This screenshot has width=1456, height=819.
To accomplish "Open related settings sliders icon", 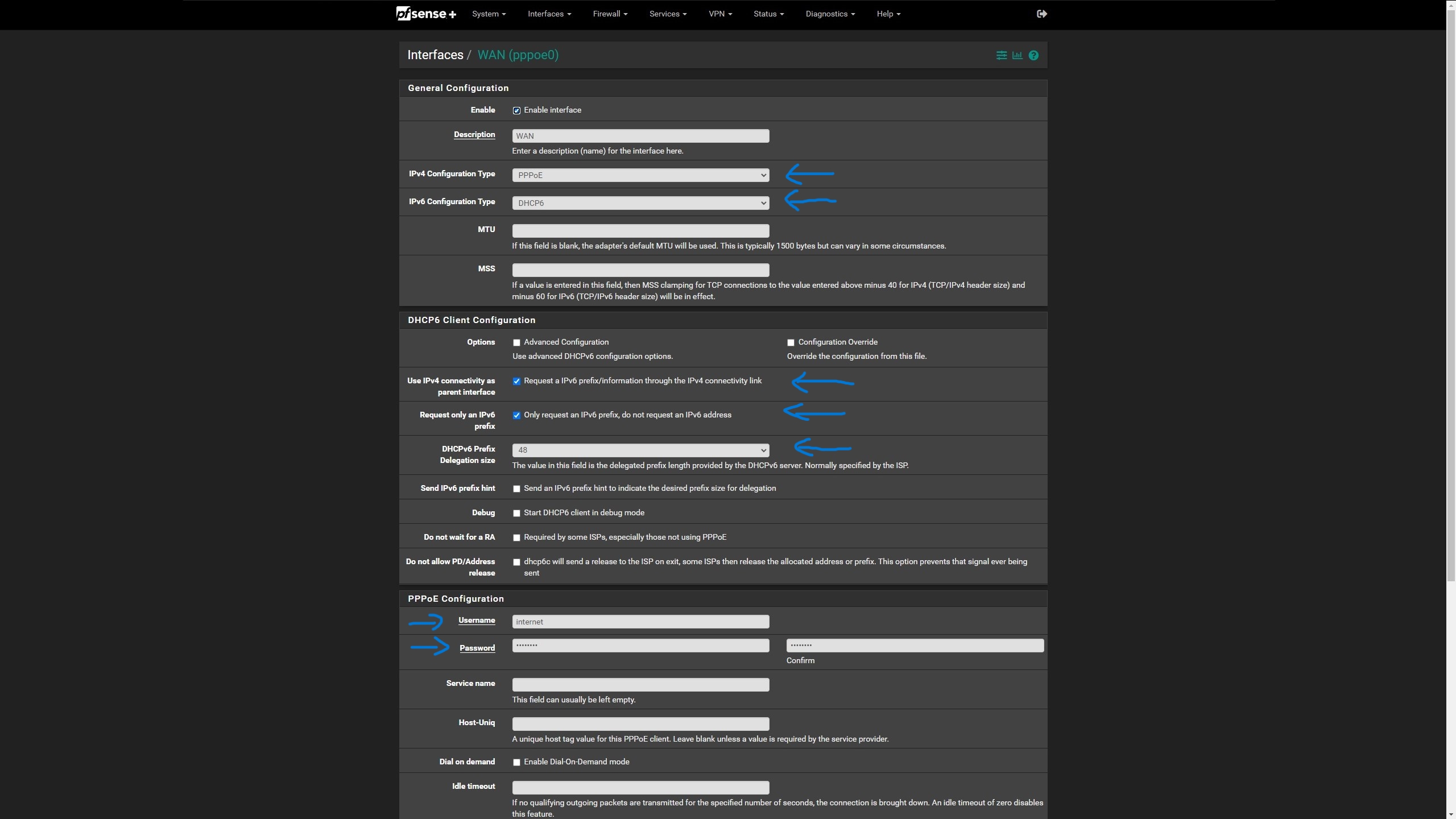I will pyautogui.click(x=1001, y=55).
